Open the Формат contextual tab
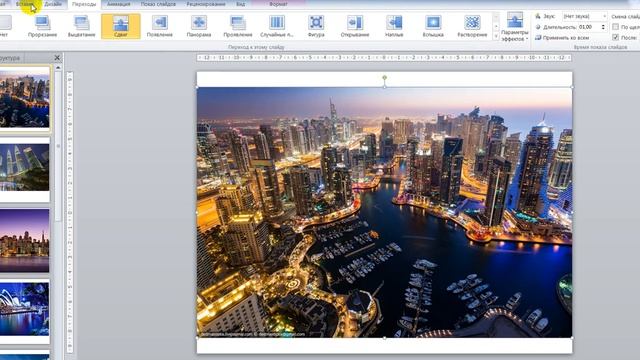 point(278,4)
